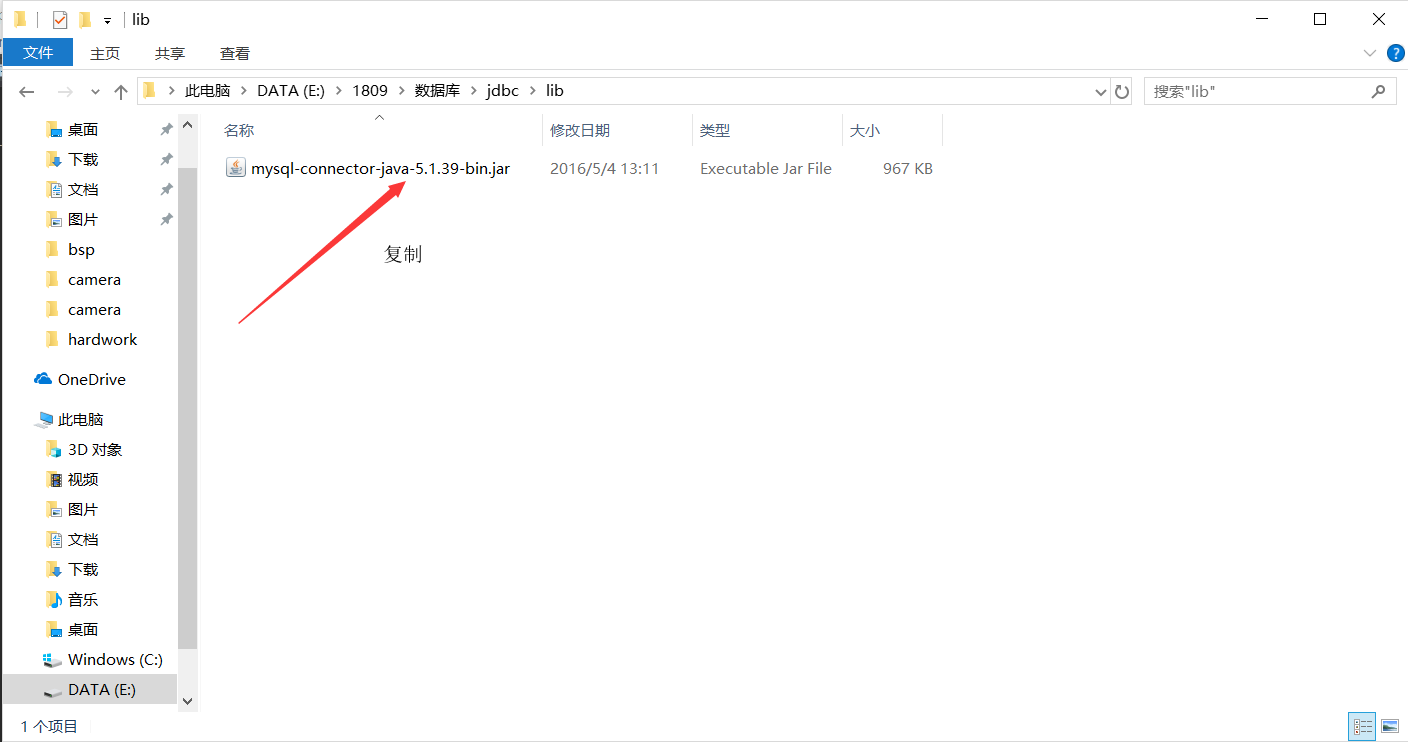Click the 3D 对象 cube icon

(54, 450)
